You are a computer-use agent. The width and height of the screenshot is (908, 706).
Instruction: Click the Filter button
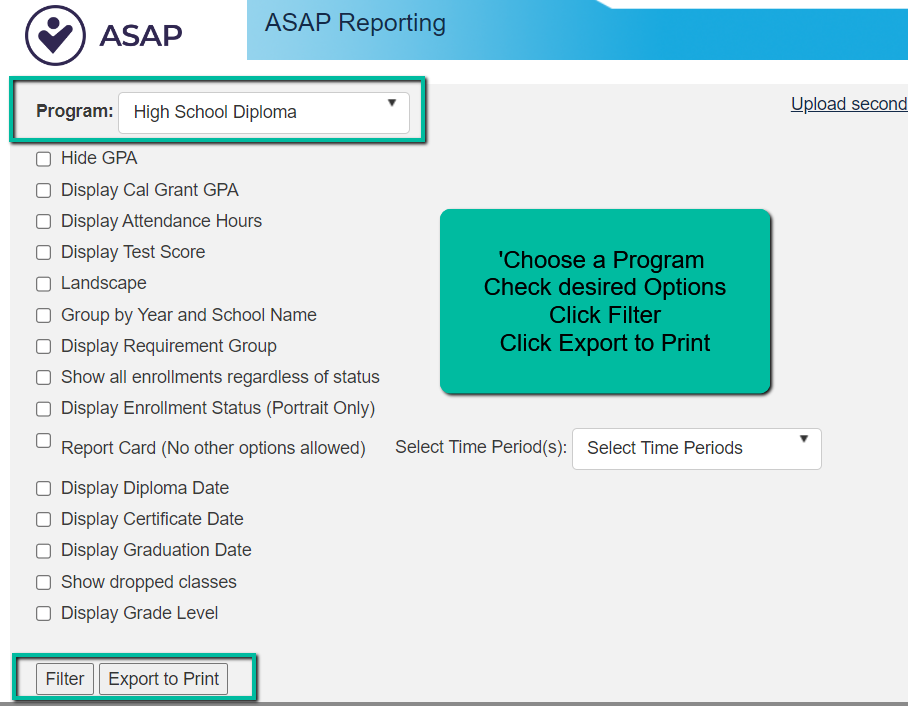point(65,679)
